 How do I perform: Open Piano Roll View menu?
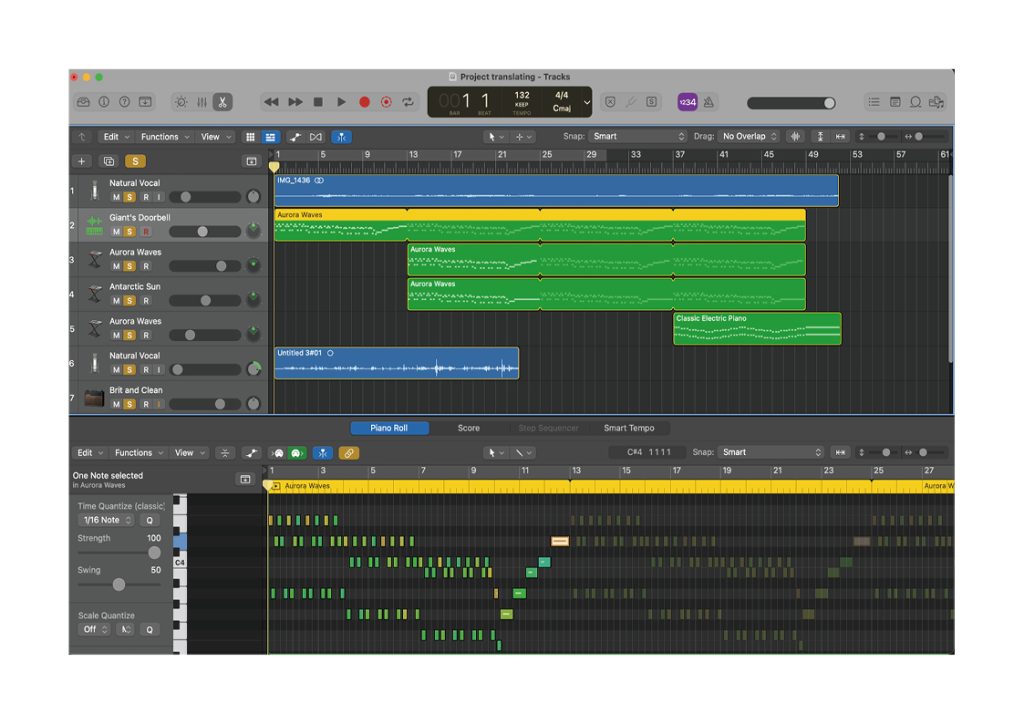click(189, 452)
